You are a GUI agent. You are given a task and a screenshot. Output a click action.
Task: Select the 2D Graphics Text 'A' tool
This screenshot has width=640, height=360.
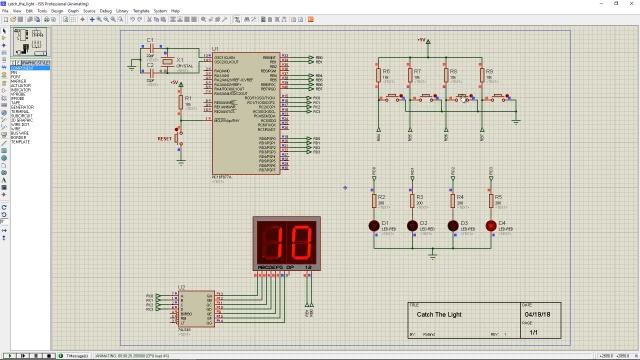tap(4, 180)
